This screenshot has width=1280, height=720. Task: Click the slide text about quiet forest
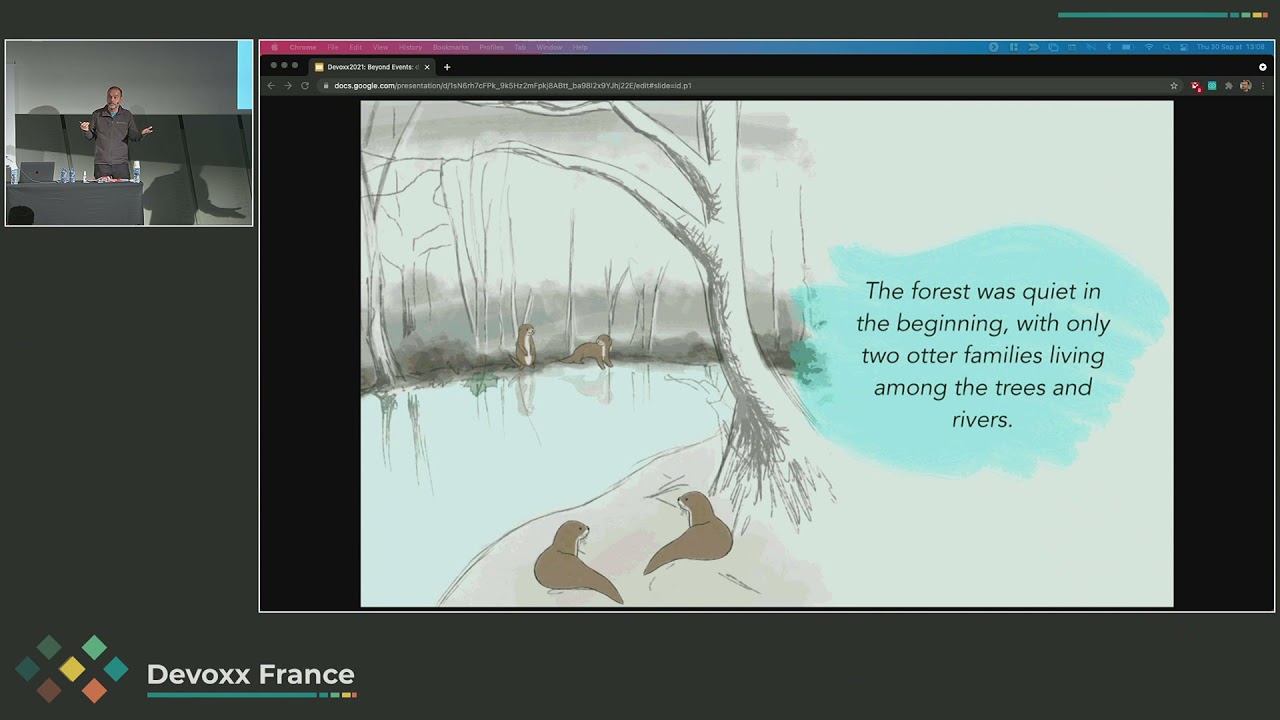point(983,355)
